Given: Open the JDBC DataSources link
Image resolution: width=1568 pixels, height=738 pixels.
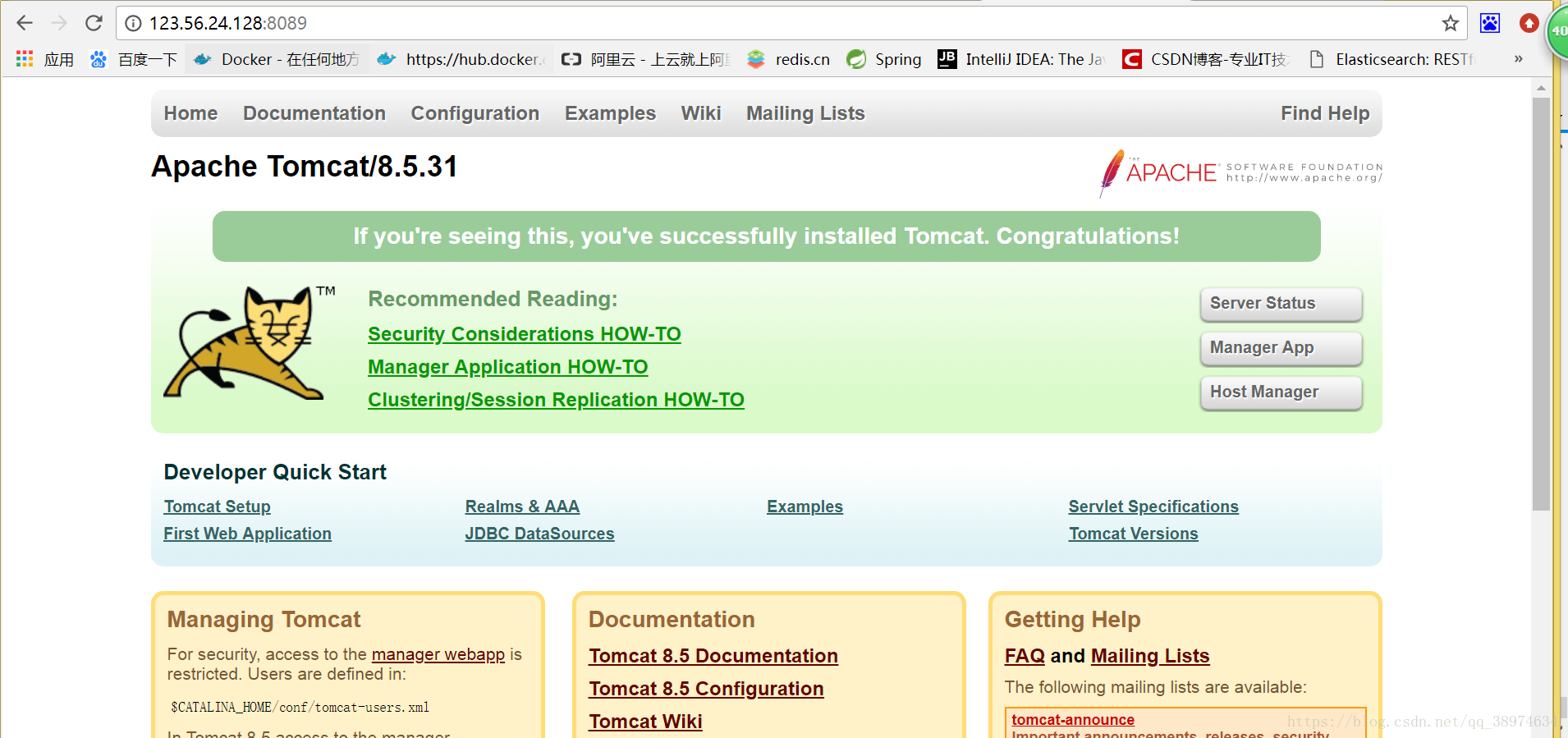Looking at the screenshot, I should (x=539, y=534).
